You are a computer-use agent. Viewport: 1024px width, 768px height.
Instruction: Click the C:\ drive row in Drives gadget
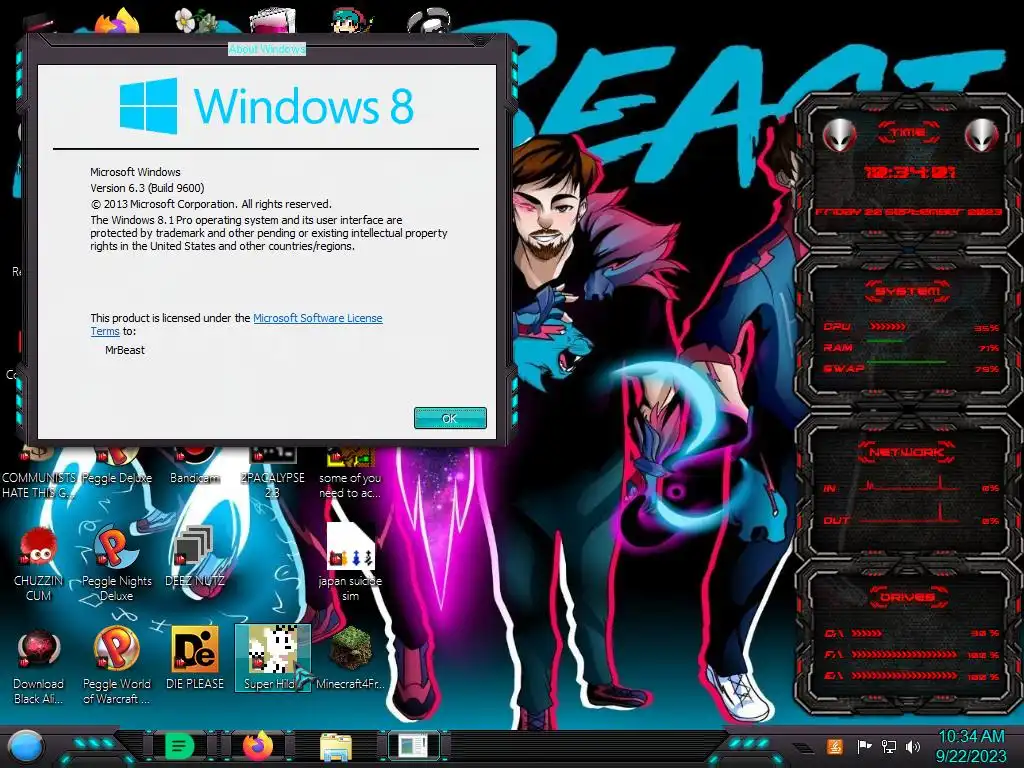(x=911, y=633)
